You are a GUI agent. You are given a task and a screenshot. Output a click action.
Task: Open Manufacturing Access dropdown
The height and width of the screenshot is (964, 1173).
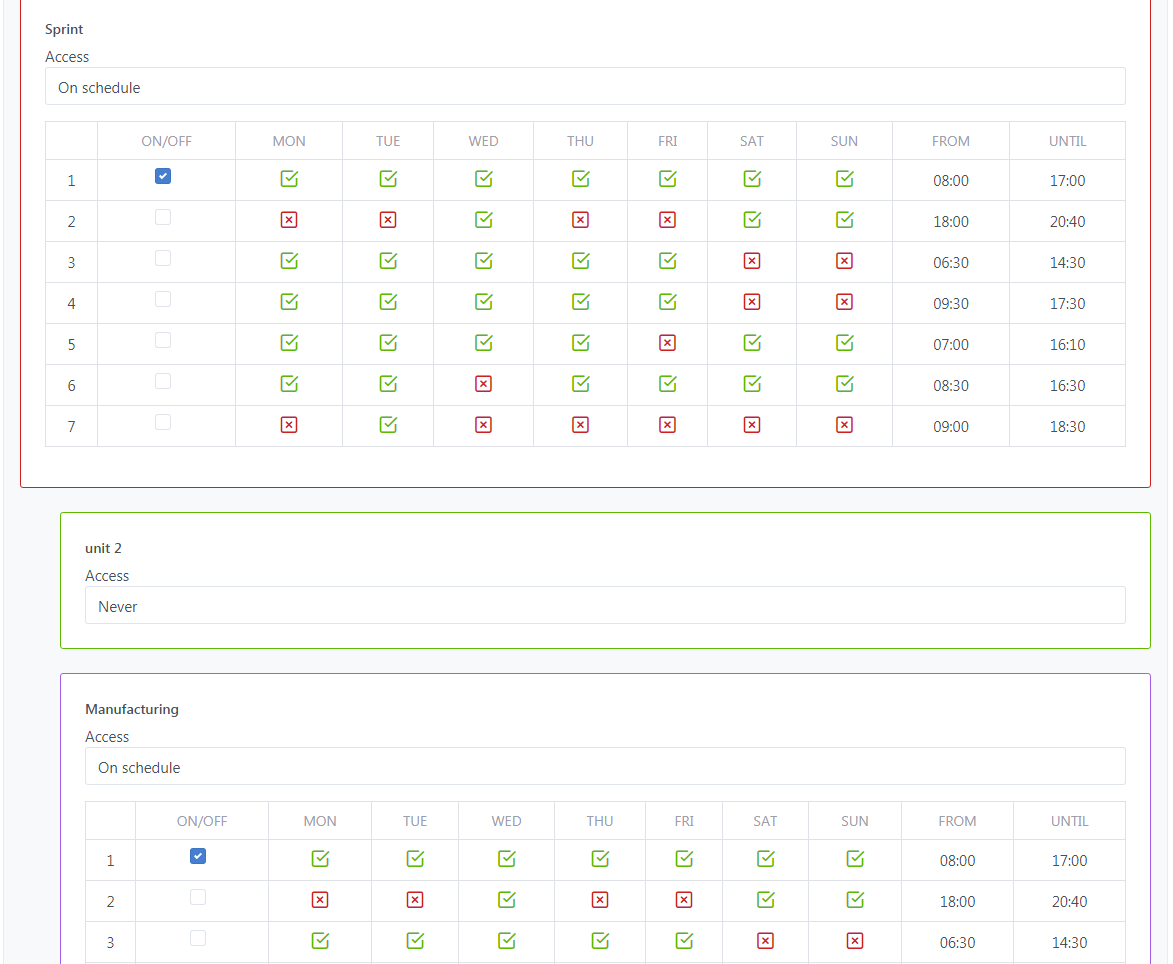pyautogui.click(x=605, y=767)
